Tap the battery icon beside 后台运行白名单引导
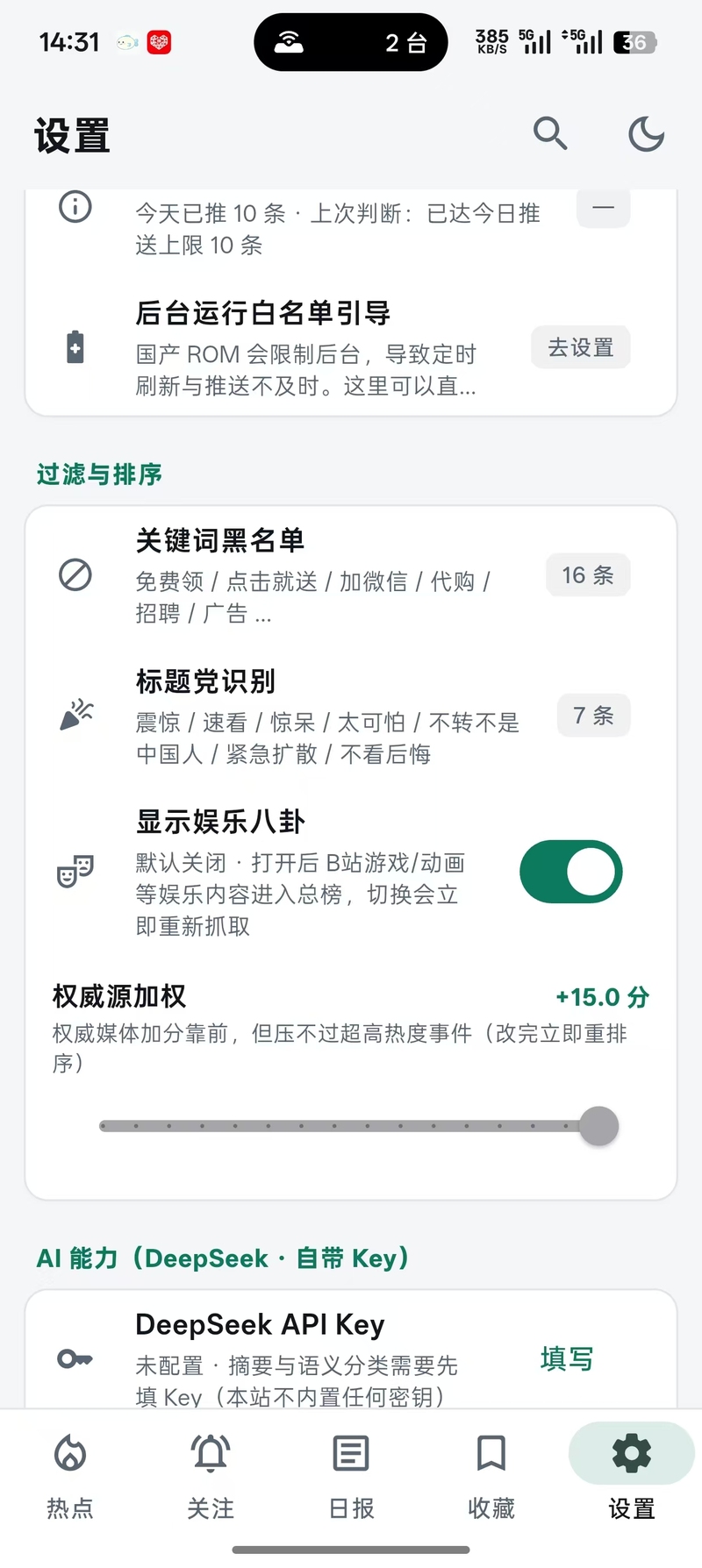 coord(75,348)
